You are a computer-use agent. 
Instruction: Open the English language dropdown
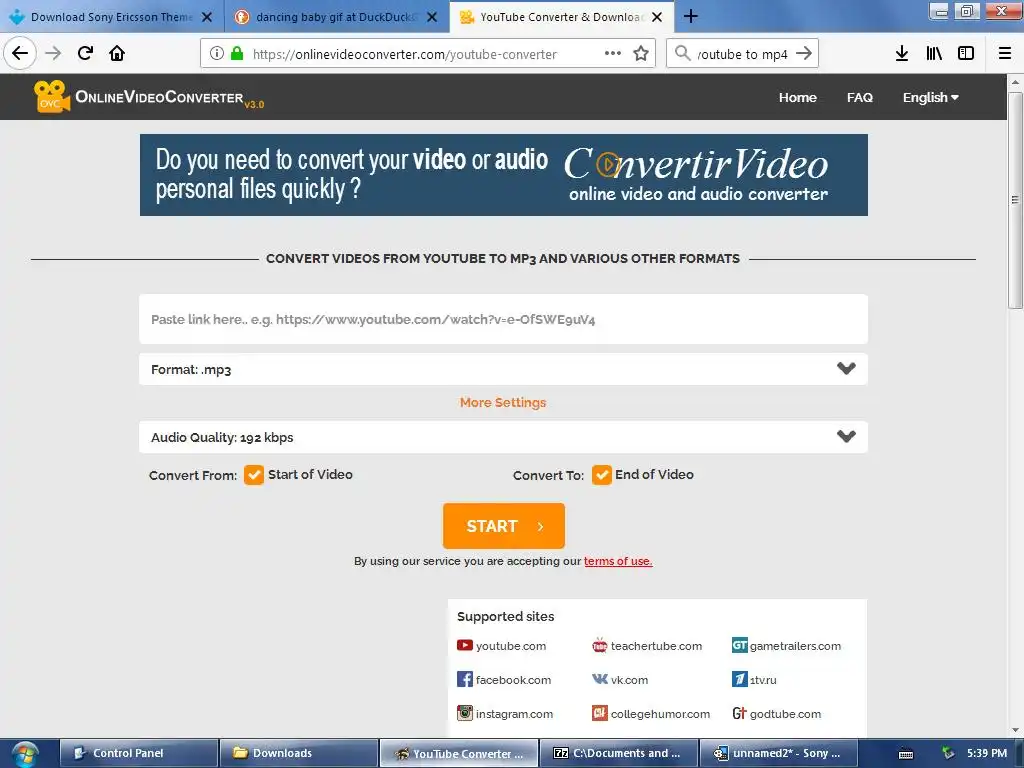pyautogui.click(x=931, y=97)
